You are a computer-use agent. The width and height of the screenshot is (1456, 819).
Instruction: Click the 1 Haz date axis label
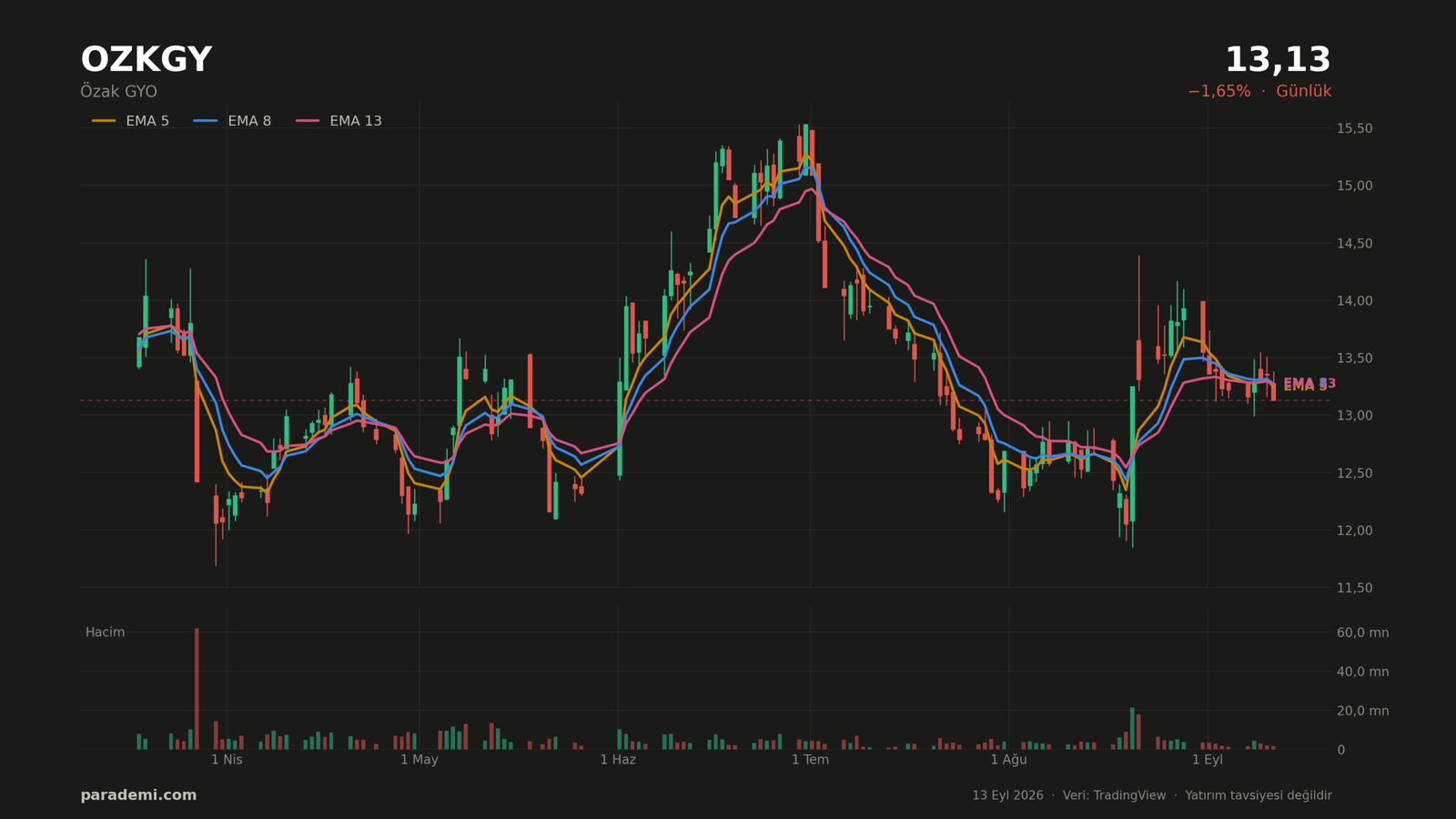618,760
